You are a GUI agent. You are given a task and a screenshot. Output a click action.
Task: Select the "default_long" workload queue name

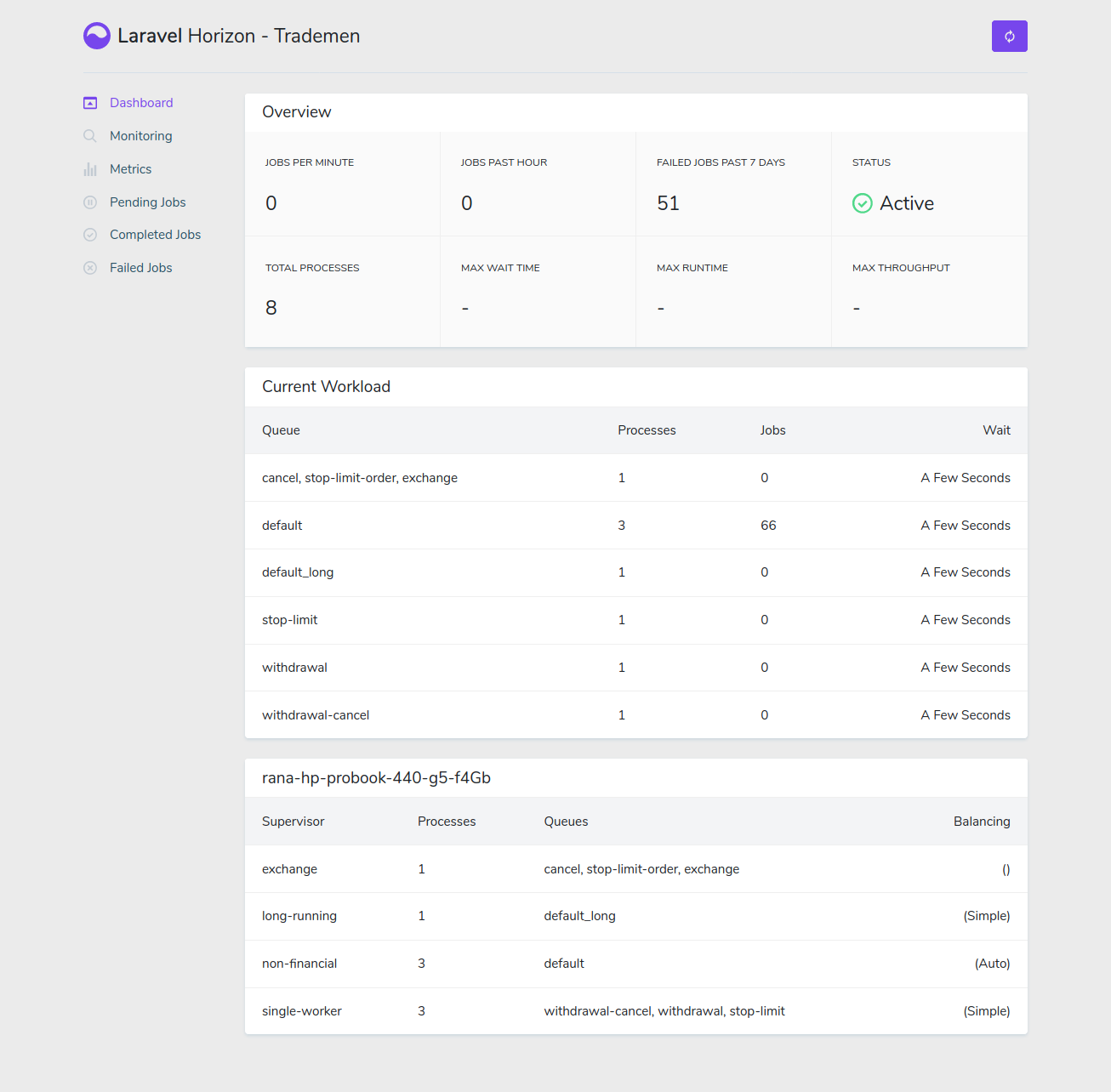[x=298, y=572]
